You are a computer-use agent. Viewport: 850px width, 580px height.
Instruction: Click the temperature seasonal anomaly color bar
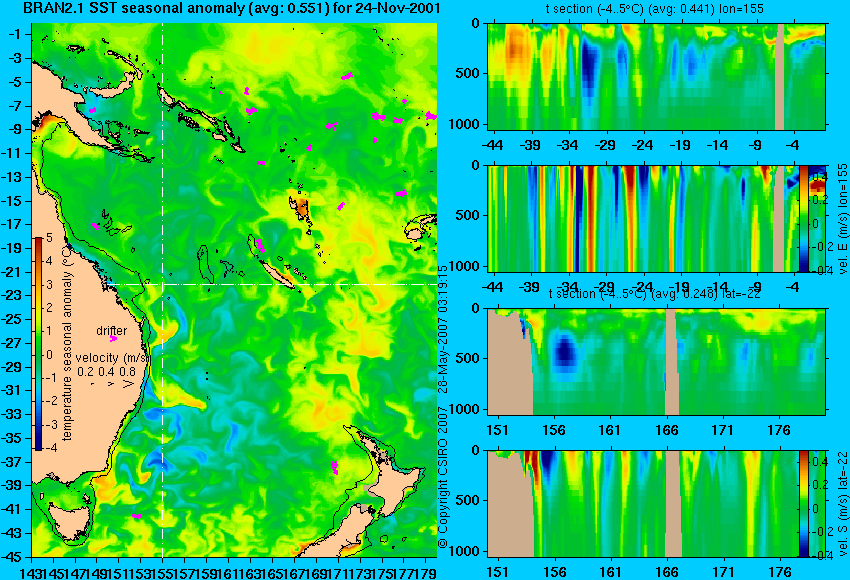click(38, 344)
